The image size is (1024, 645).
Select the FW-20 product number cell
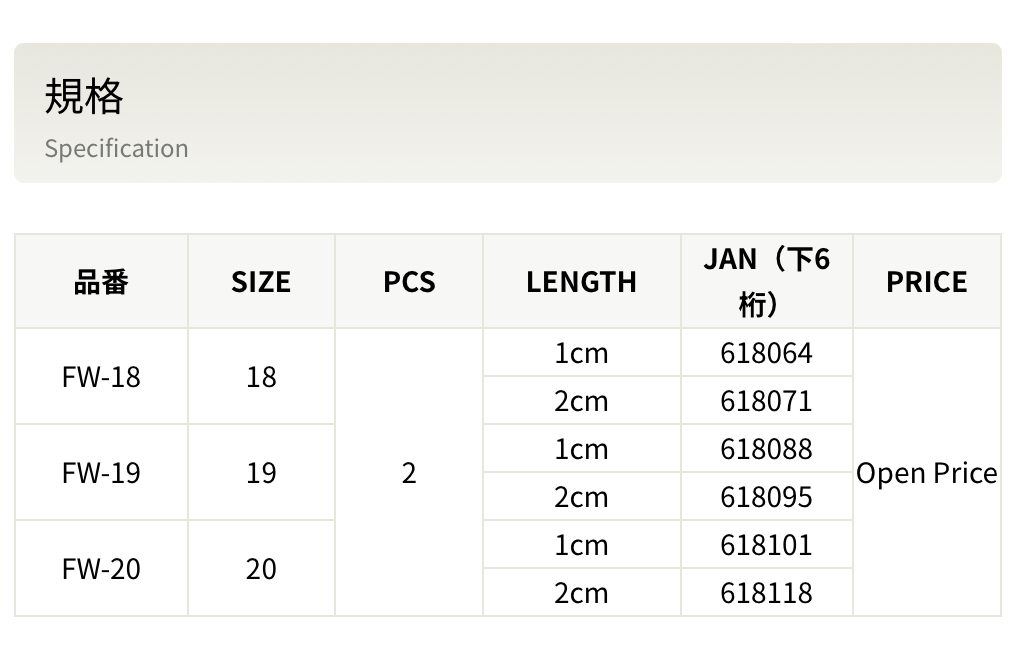[101, 569]
